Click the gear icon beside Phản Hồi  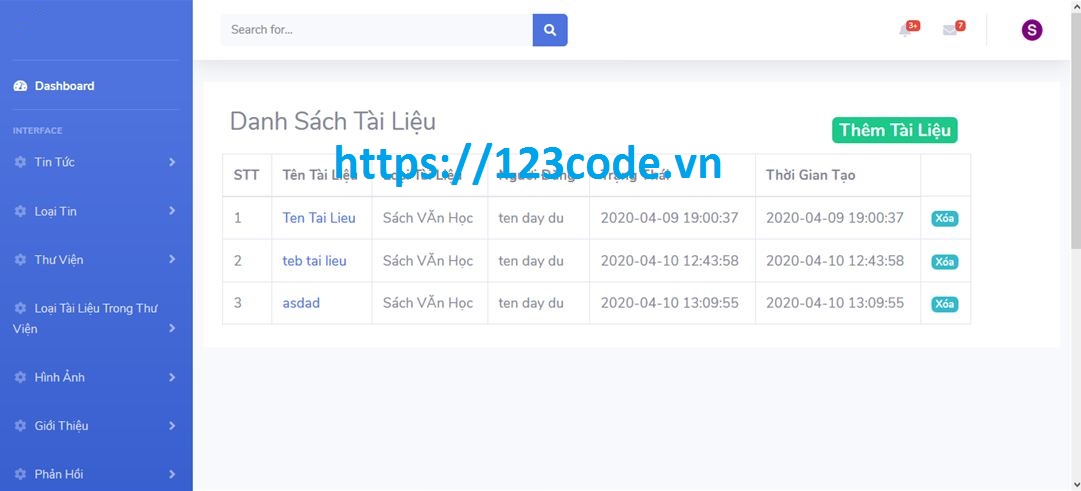coord(20,474)
